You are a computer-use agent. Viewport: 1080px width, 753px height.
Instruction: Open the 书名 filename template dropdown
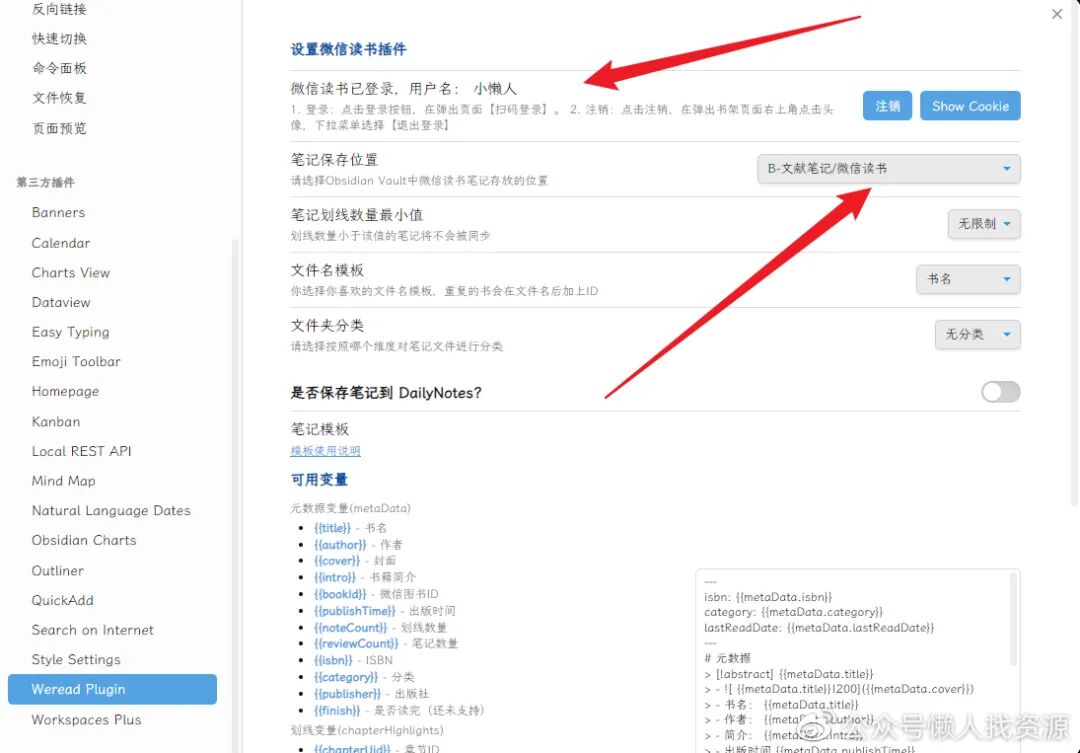click(x=968, y=279)
